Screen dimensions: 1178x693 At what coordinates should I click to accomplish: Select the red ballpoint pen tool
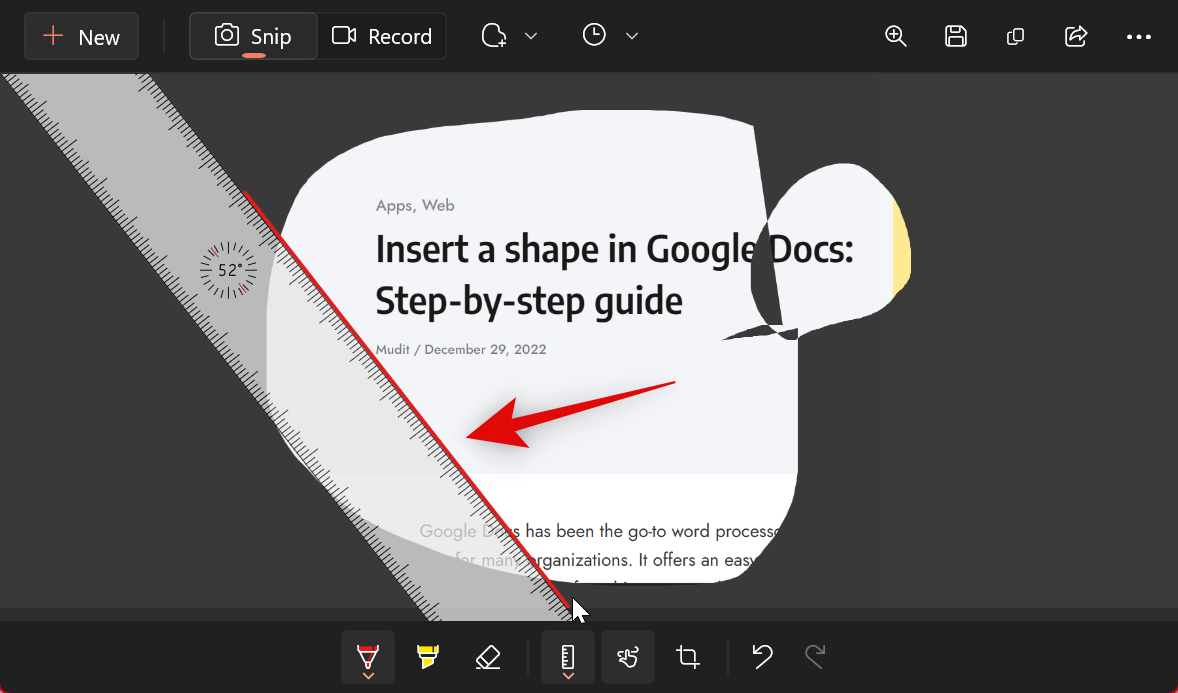[x=368, y=657]
